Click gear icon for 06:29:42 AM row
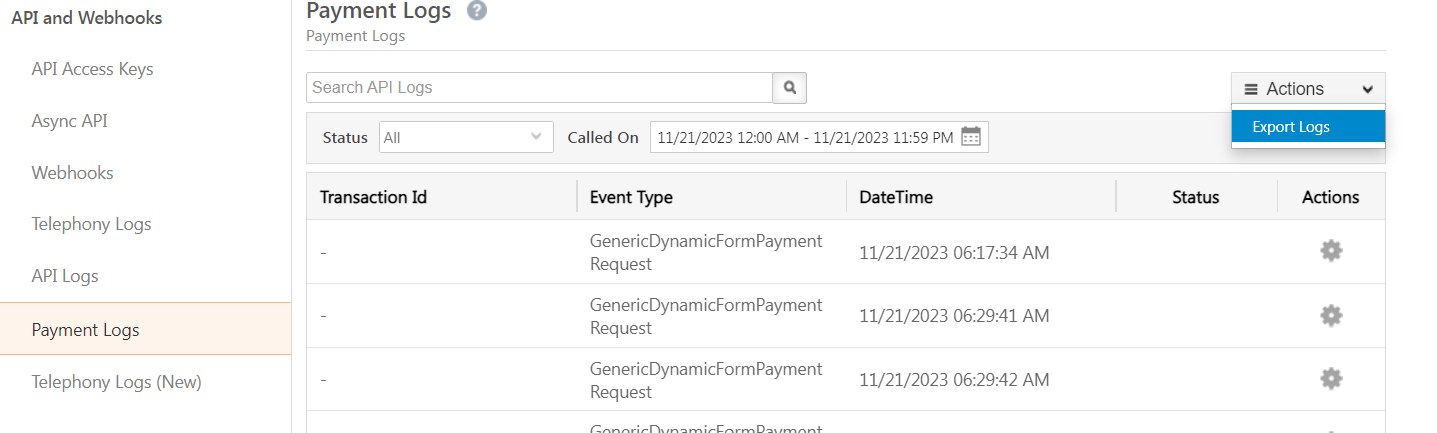This screenshot has width=1437, height=433. coord(1330,379)
